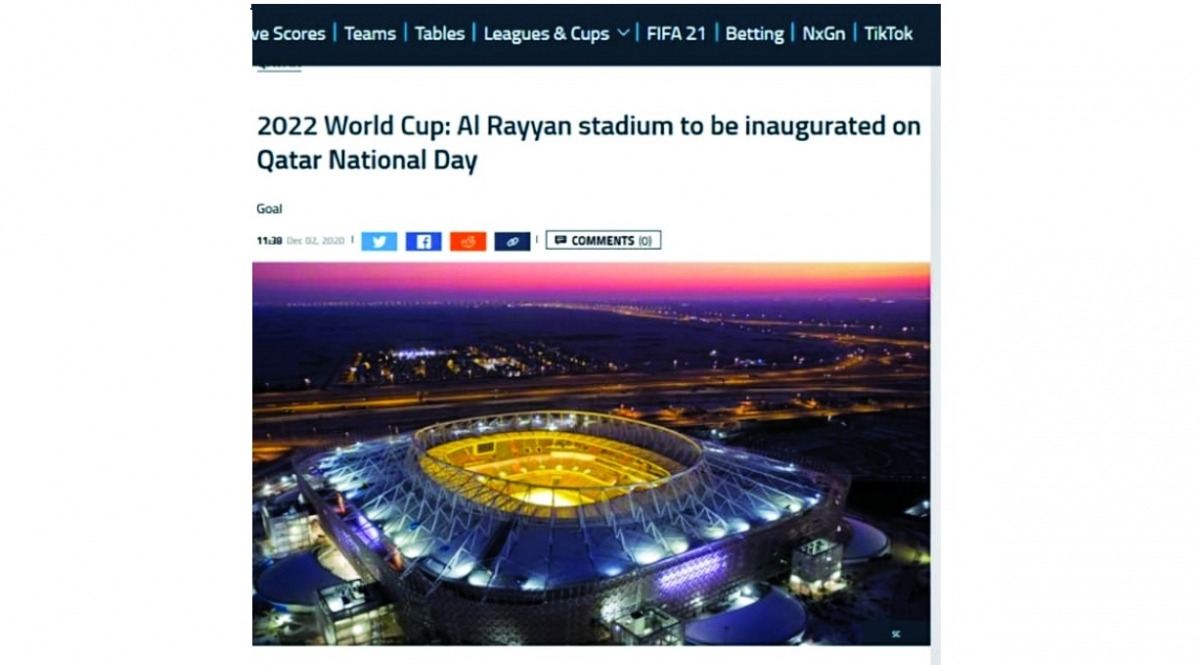Click the article headline about Al Rayyan stadium
This screenshot has width=1200, height=665.
[x=589, y=143]
